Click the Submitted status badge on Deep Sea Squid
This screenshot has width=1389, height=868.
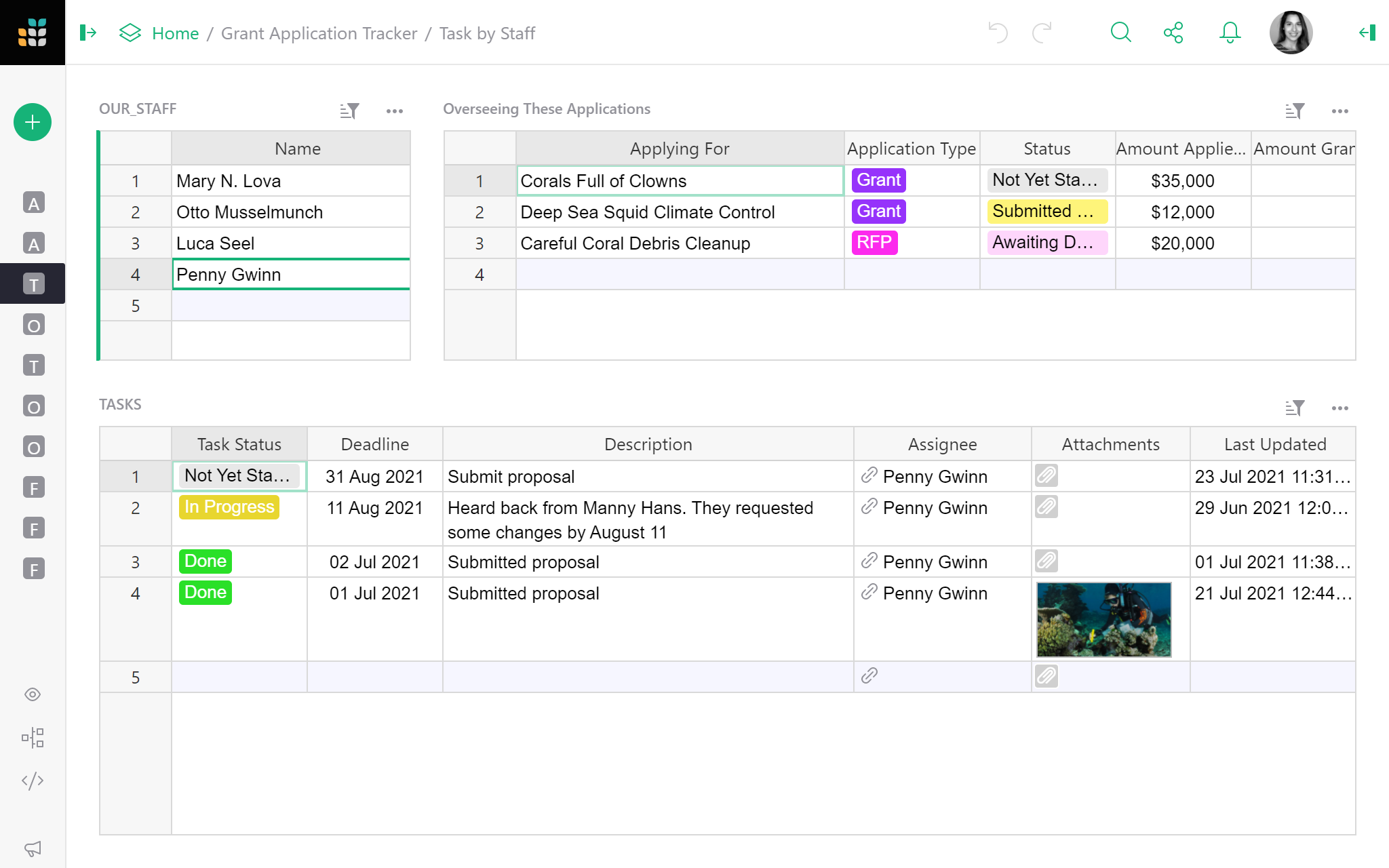(x=1045, y=211)
